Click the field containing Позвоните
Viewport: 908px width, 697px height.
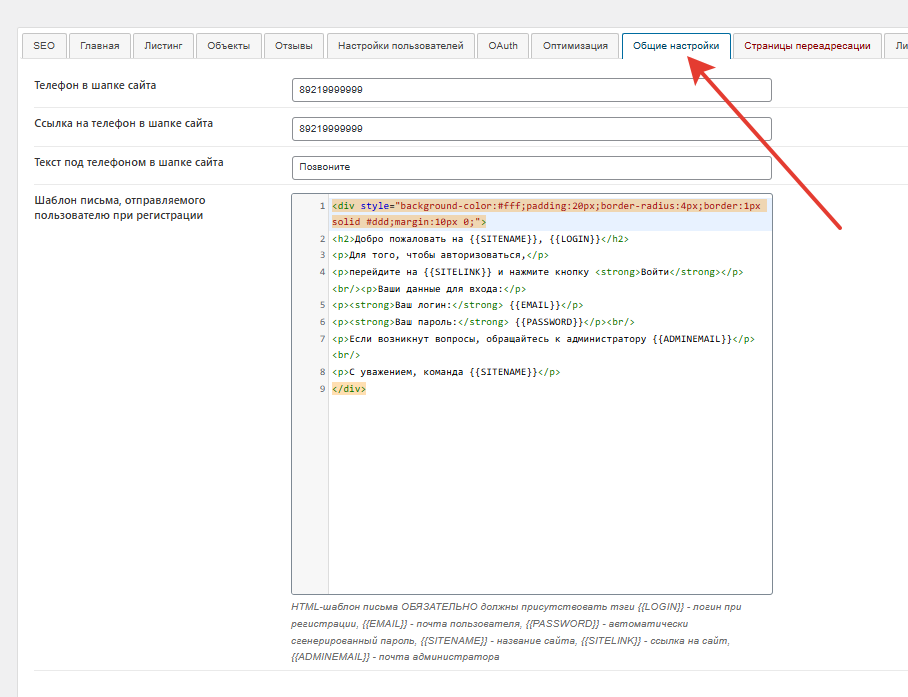(x=531, y=167)
